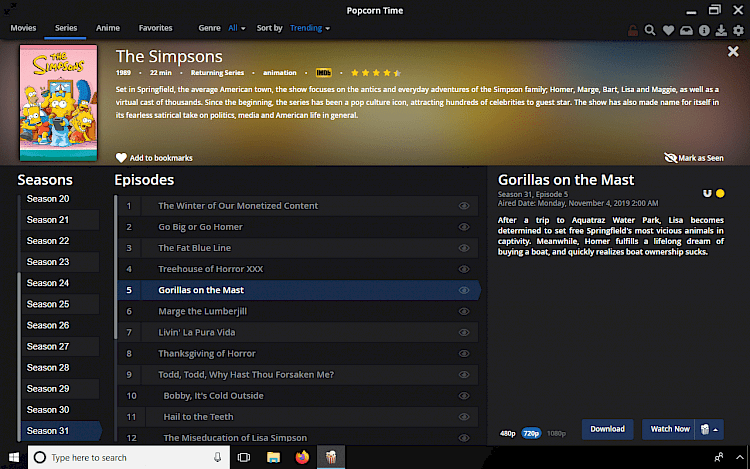Image resolution: width=750 pixels, height=469 pixels.
Task: Click the seasons list scrollbar
Action: point(19,357)
